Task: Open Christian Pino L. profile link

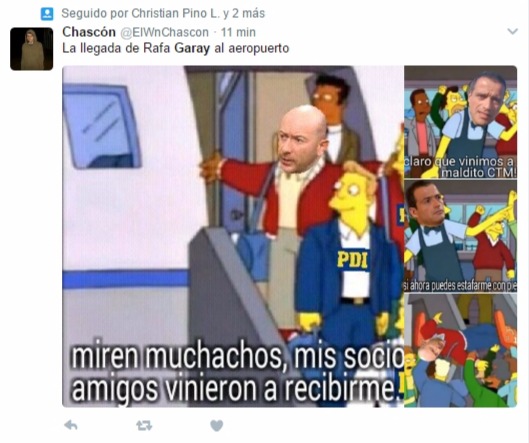Action: tap(175, 13)
